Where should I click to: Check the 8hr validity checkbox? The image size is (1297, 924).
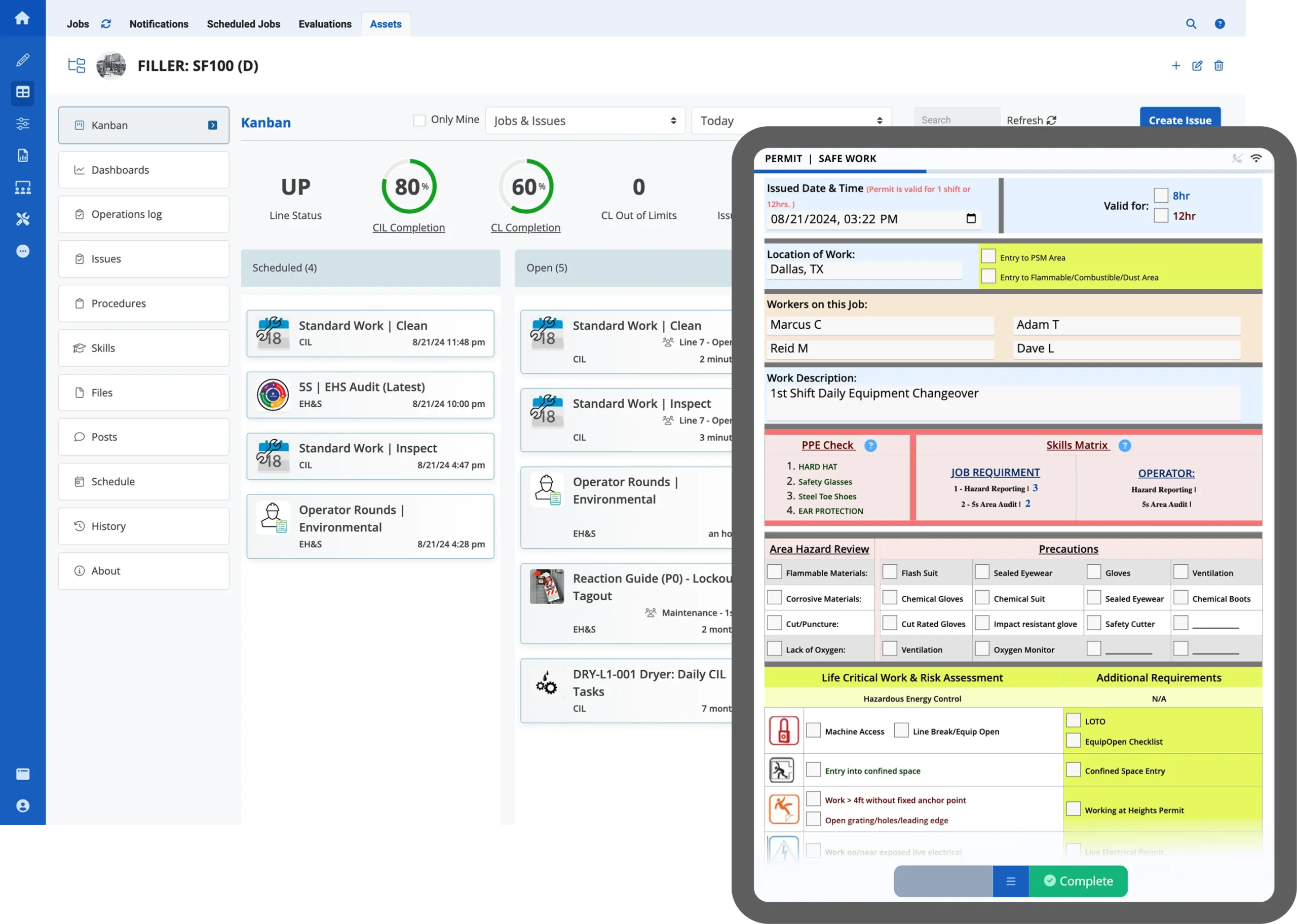coord(1161,196)
